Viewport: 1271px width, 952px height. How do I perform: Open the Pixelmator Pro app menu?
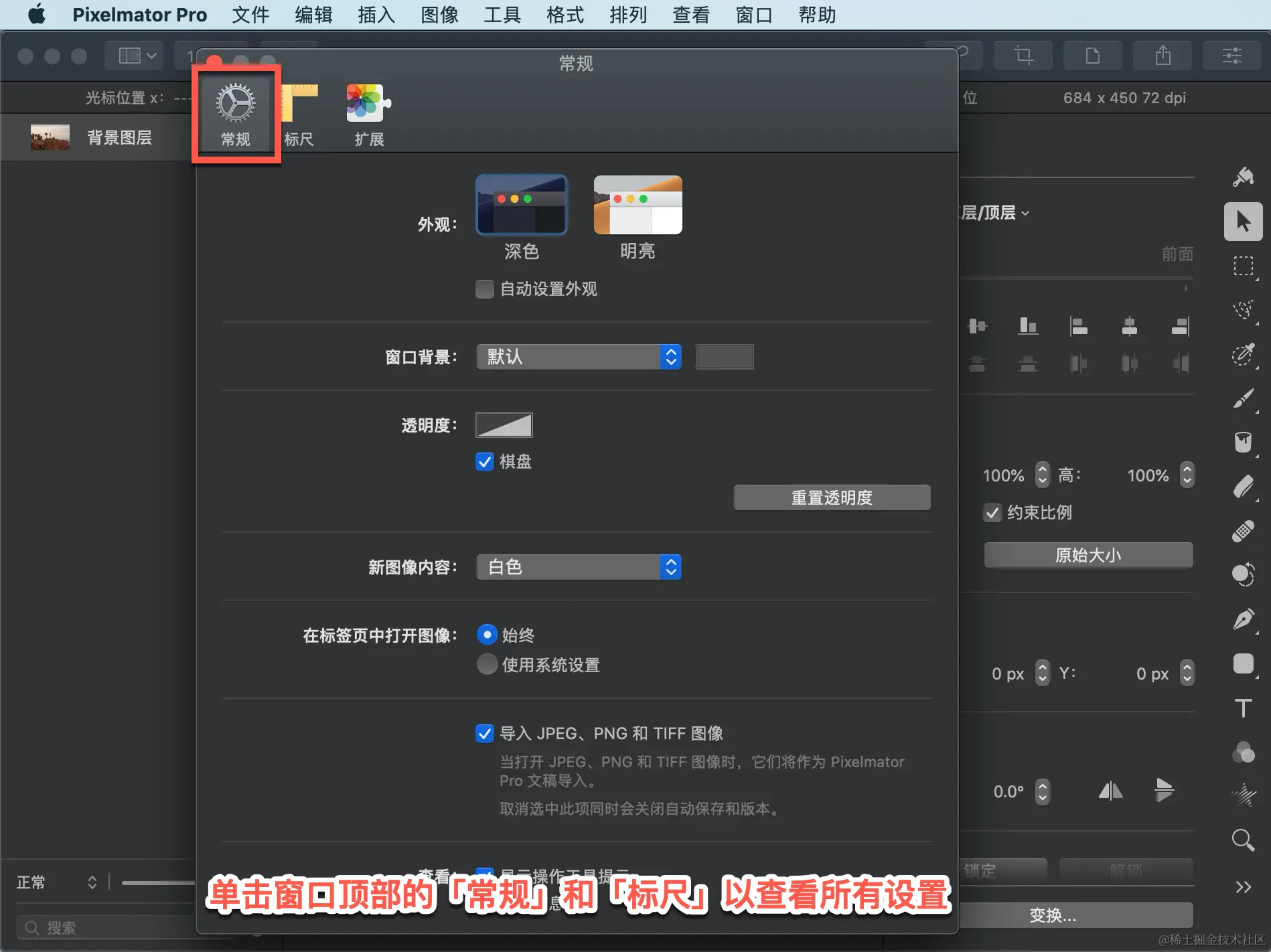click(139, 15)
